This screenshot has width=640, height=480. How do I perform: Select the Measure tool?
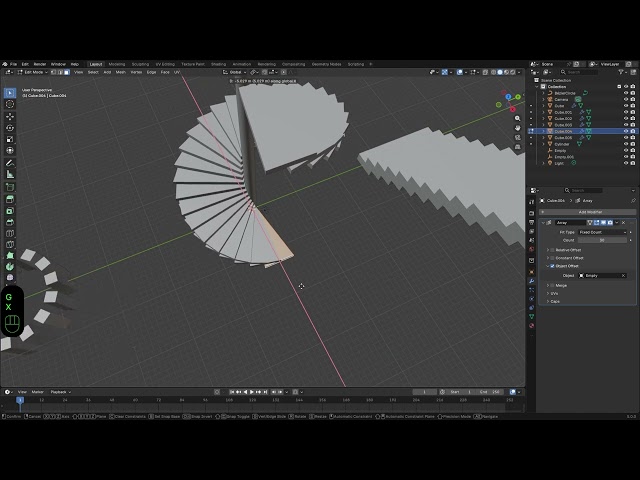pyautogui.click(x=10, y=175)
